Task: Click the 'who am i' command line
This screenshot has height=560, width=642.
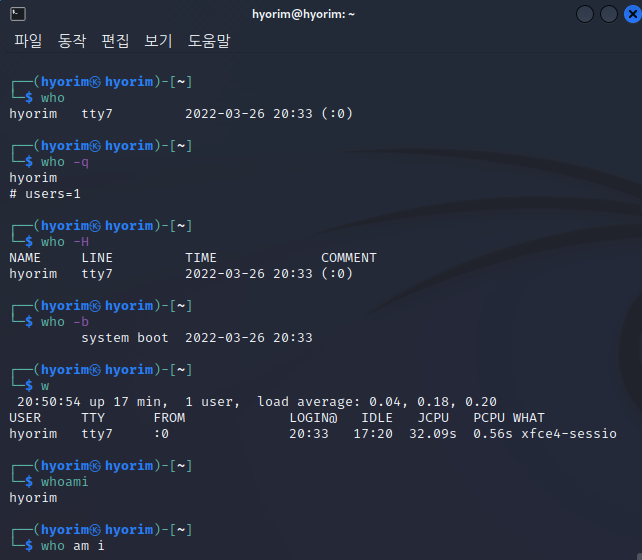Action: [x=72, y=546]
